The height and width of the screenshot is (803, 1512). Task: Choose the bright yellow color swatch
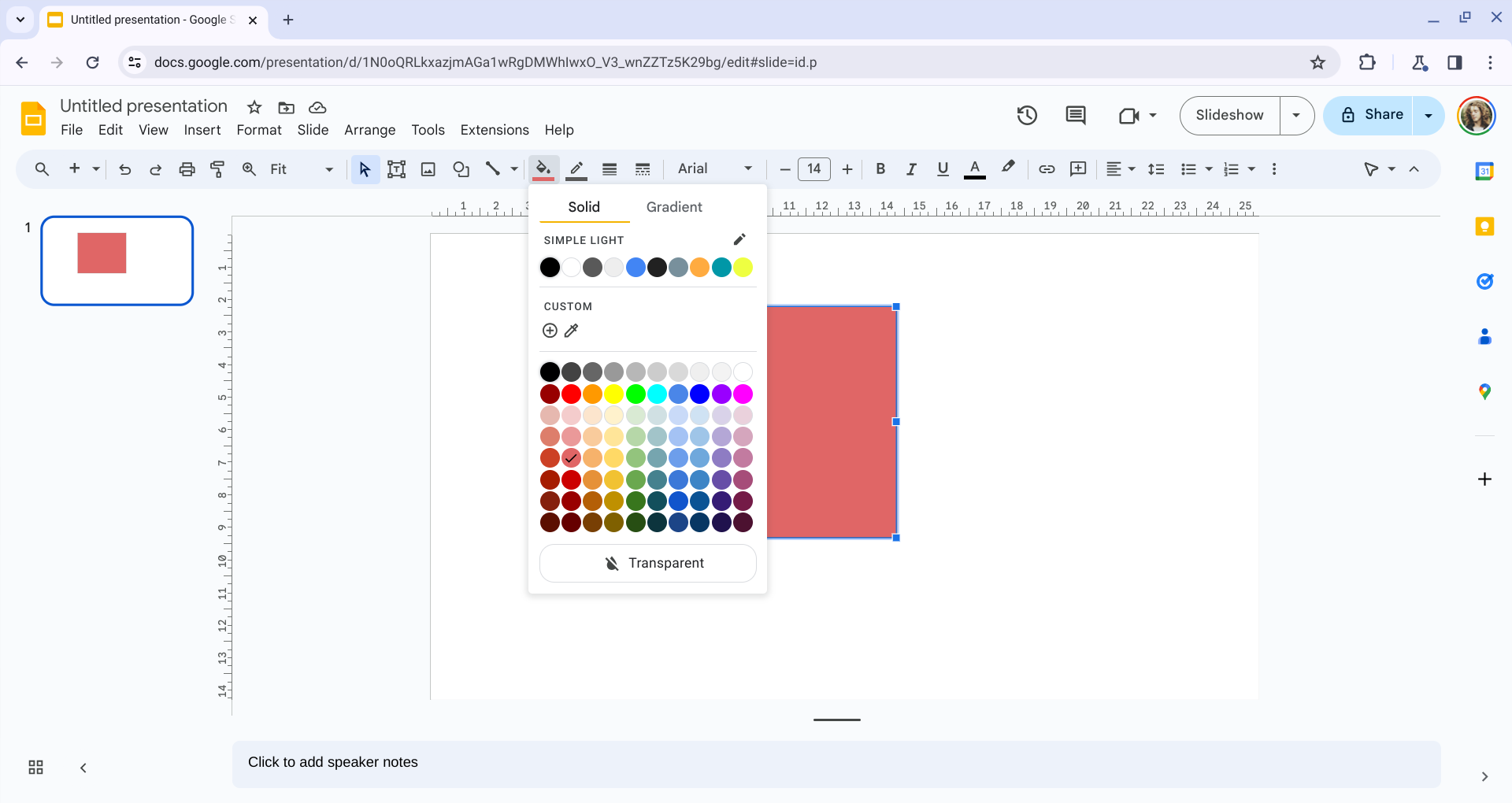point(614,394)
